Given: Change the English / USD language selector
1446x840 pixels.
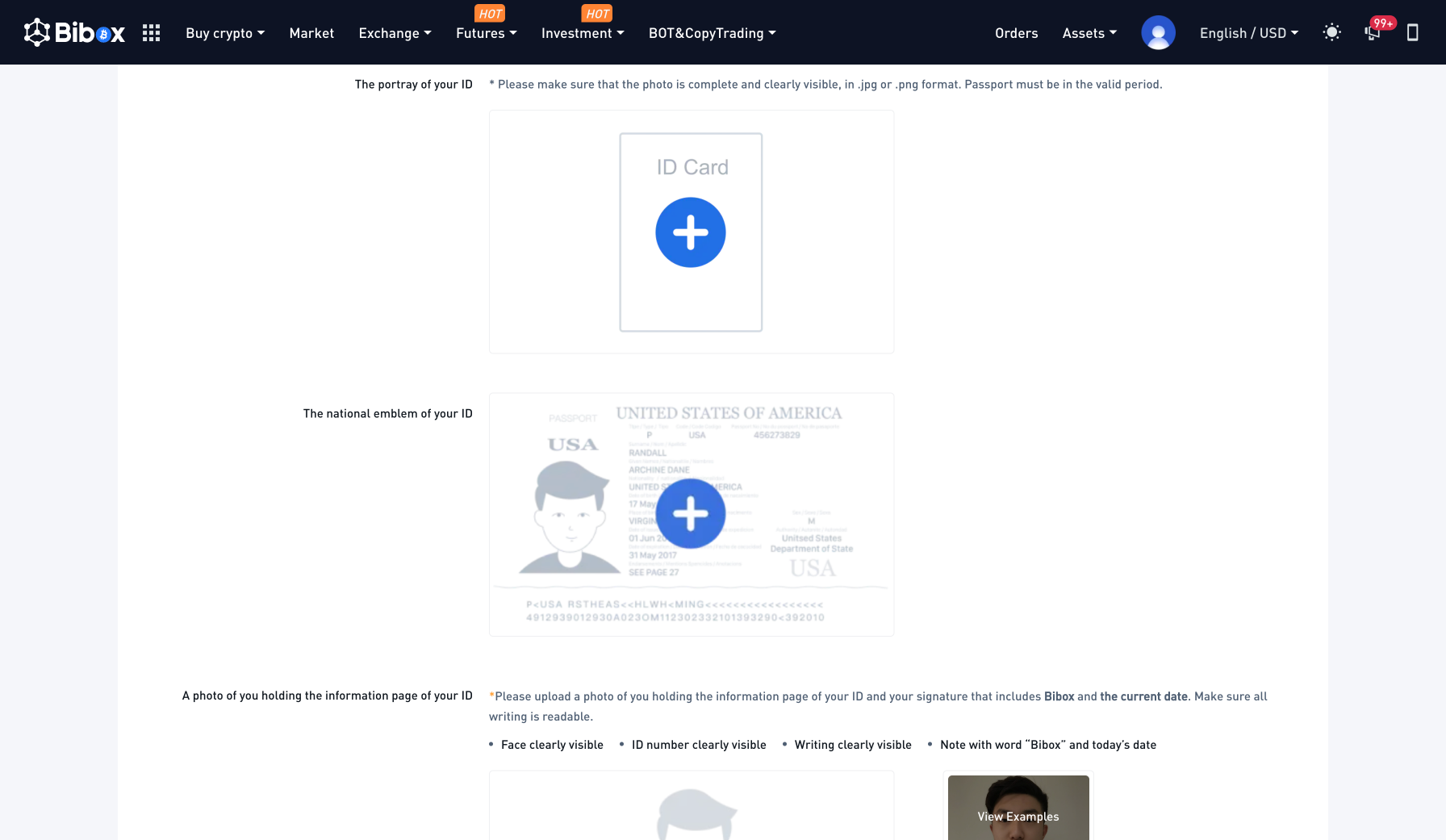Looking at the screenshot, I should 1248,33.
